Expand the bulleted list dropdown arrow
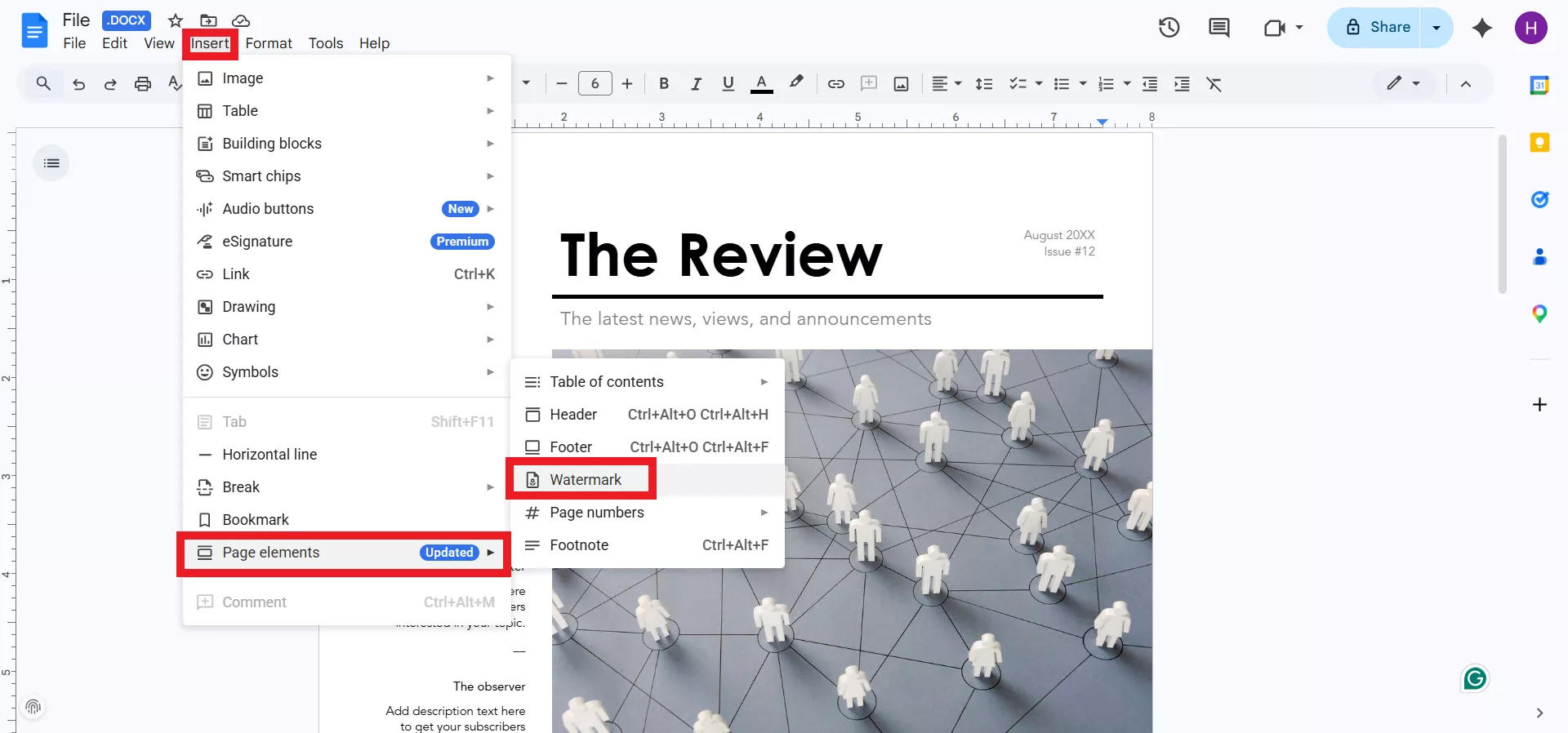This screenshot has height=733, width=1568. tap(1083, 83)
